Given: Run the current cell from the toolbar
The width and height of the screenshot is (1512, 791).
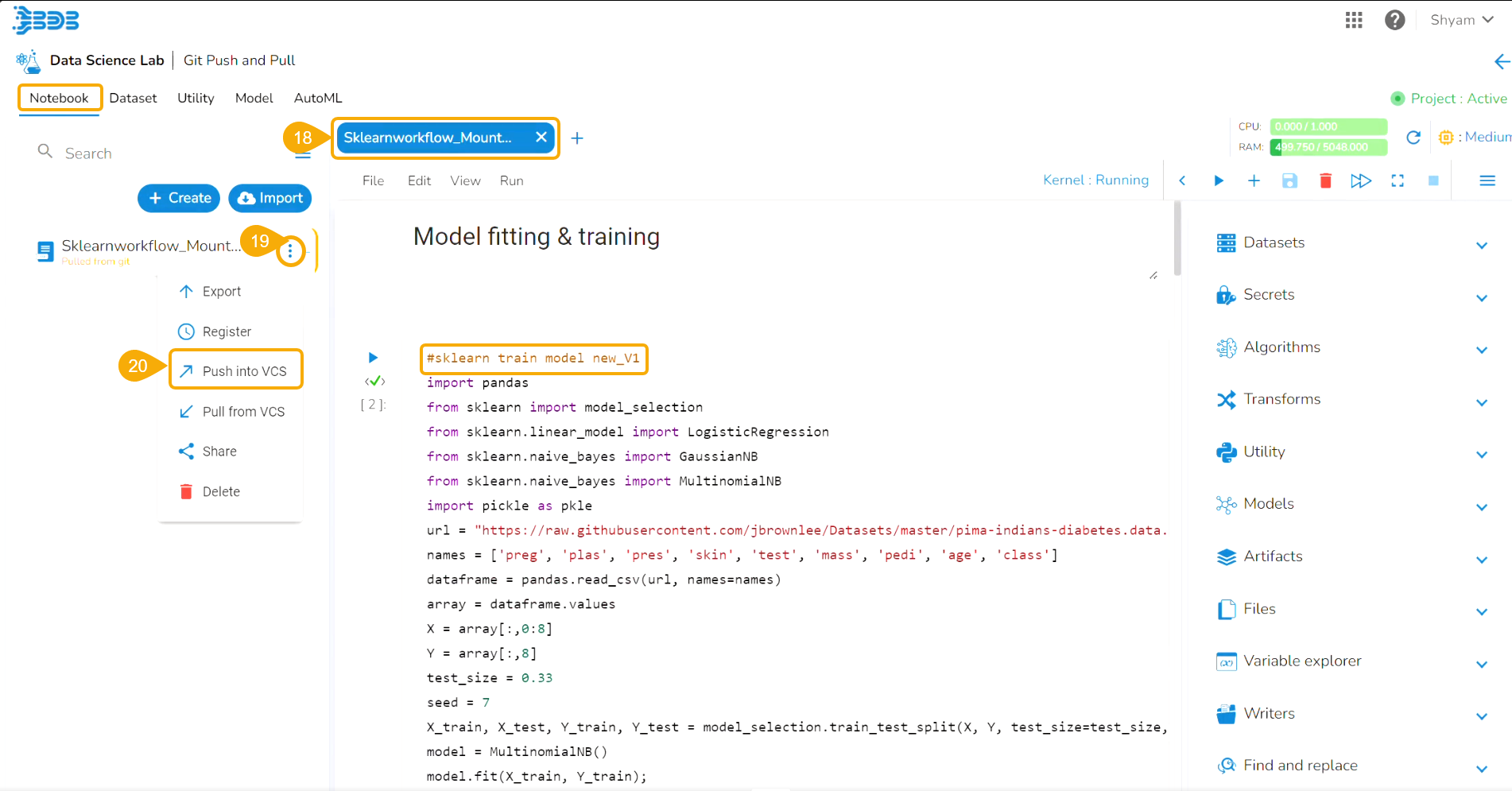Looking at the screenshot, I should [1219, 180].
